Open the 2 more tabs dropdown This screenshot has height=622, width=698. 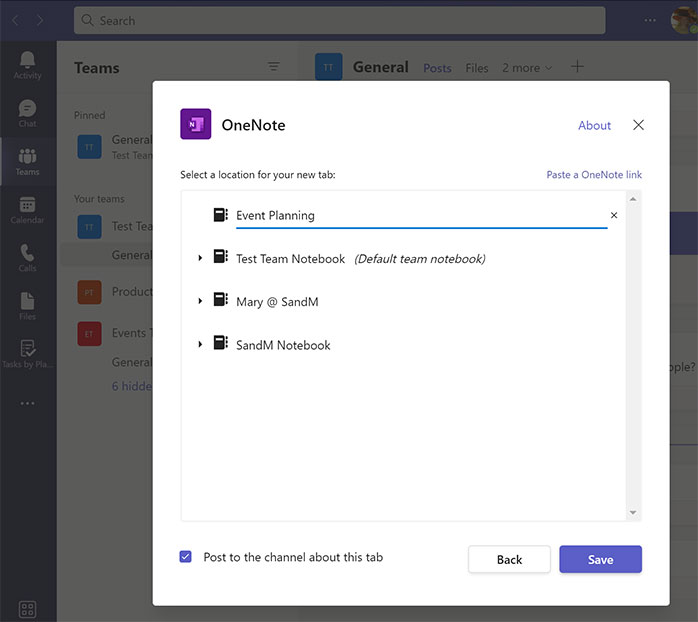(526, 68)
